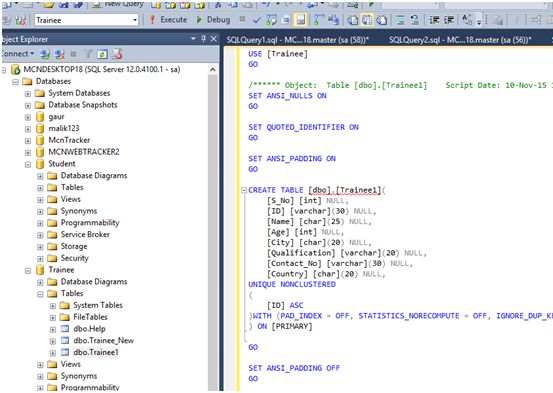This screenshot has width=553, height=393.
Task: Click the '[dbo].[Trainee1]' table name in CREATE TABLE
Action: click(345, 190)
